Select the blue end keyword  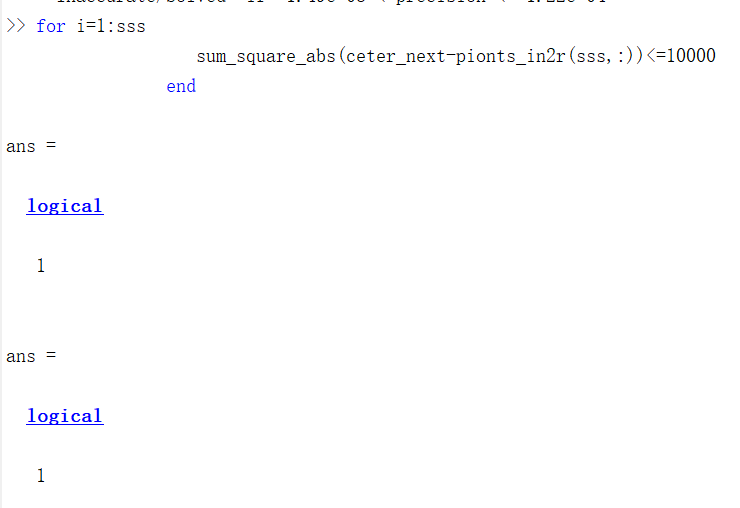tap(181, 86)
